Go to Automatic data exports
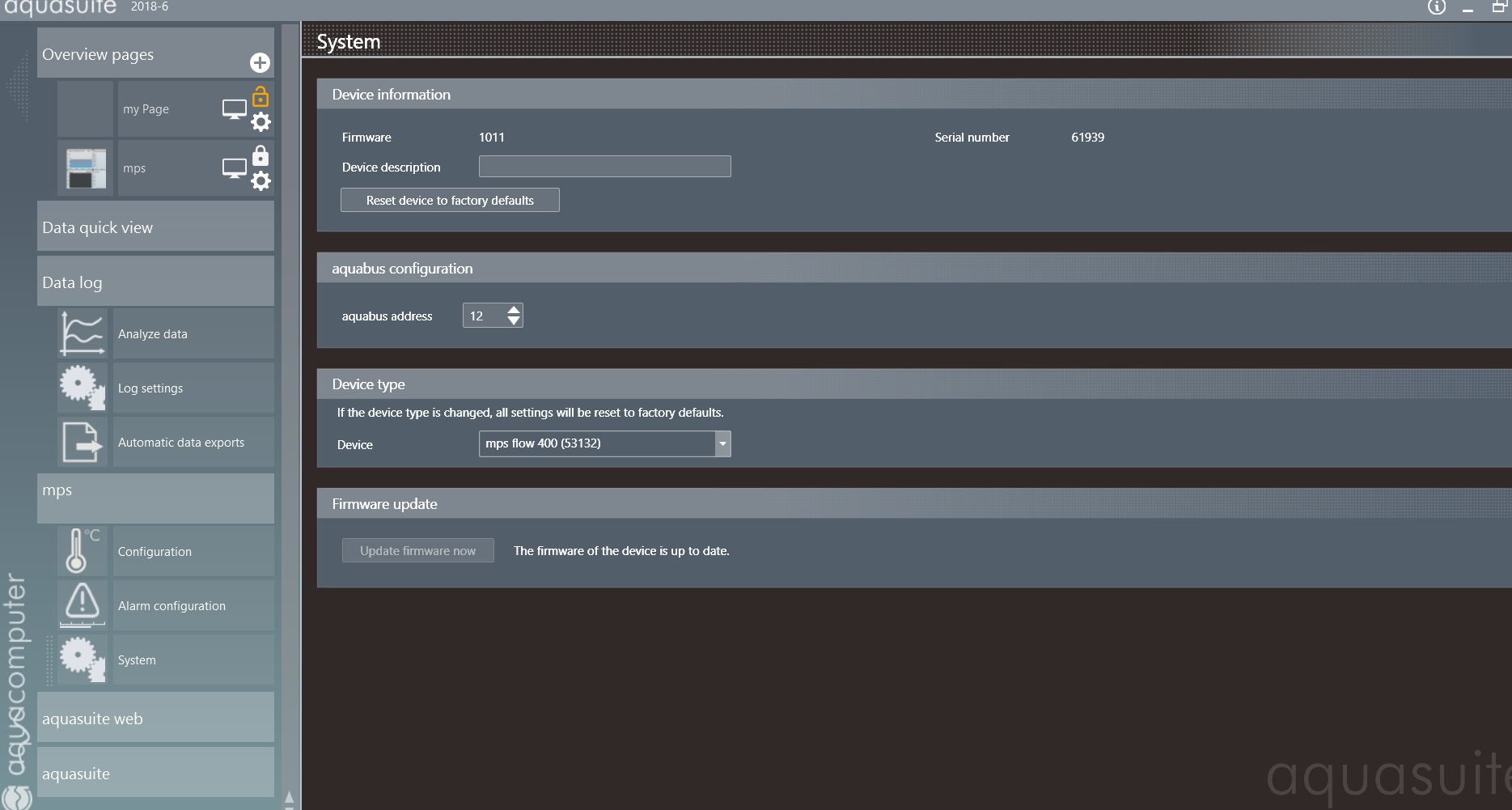 [193, 442]
